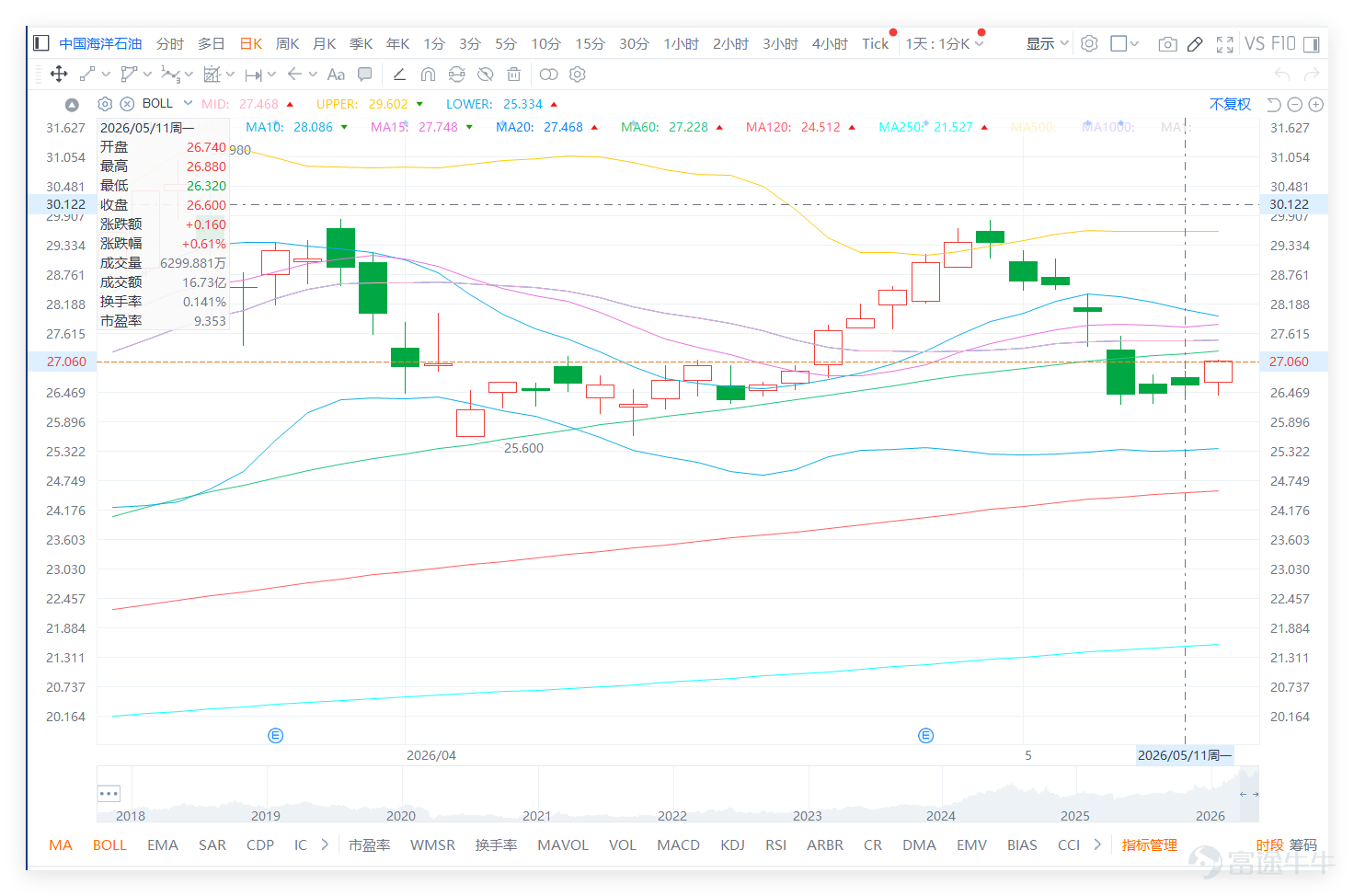Zoom out chart with minus icon
Screen dimensions: 1354x896
1295,105
